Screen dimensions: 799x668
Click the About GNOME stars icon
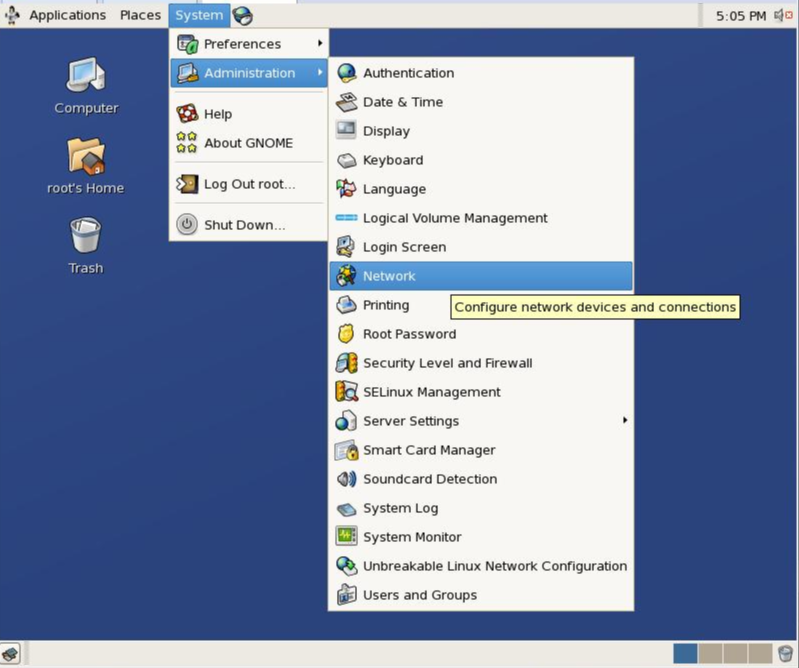(x=187, y=142)
